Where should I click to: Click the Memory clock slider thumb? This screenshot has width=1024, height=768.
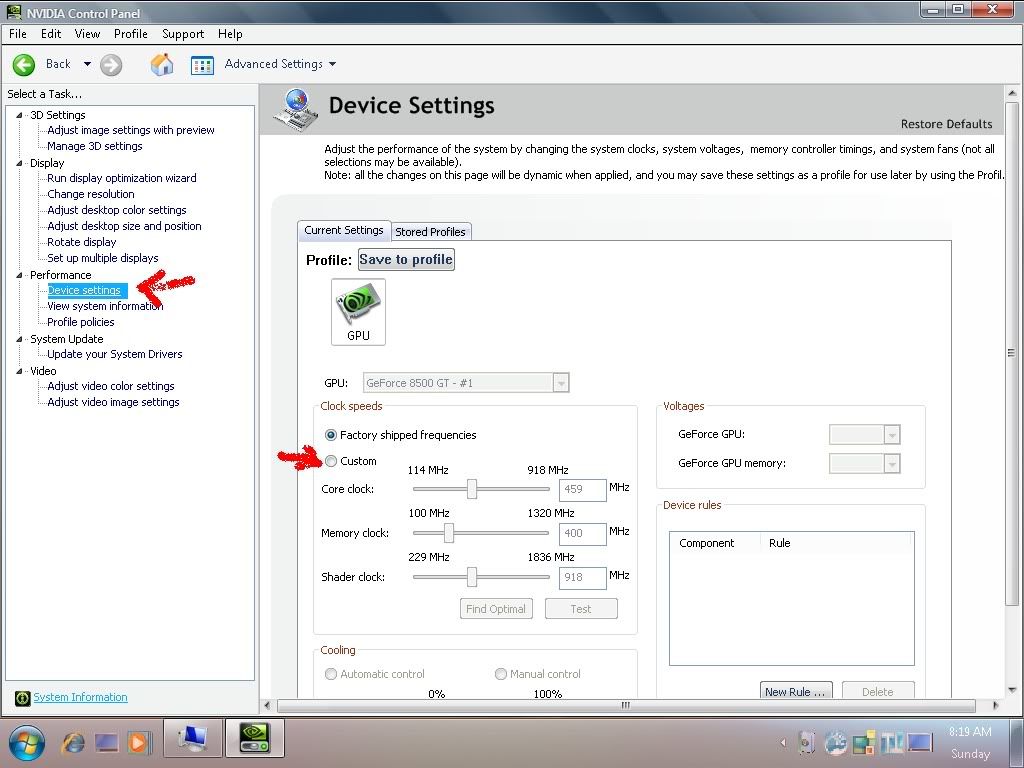[x=449, y=533]
